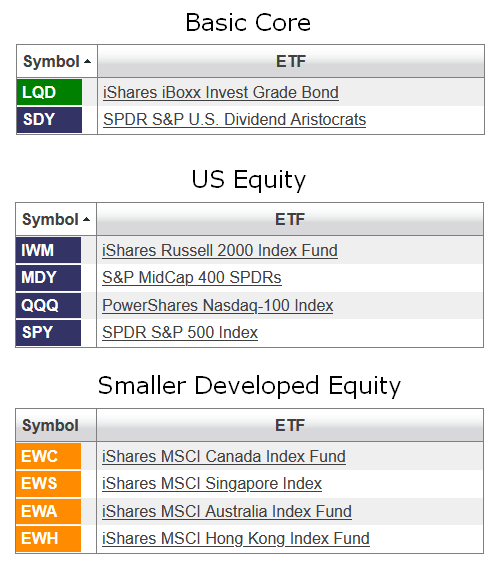Click the orange EWH symbol cell
500x572 pixels.
(x=48, y=538)
